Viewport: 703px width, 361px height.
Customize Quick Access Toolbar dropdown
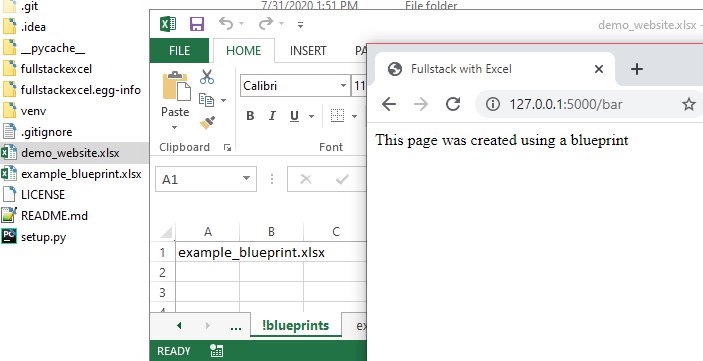coord(300,25)
